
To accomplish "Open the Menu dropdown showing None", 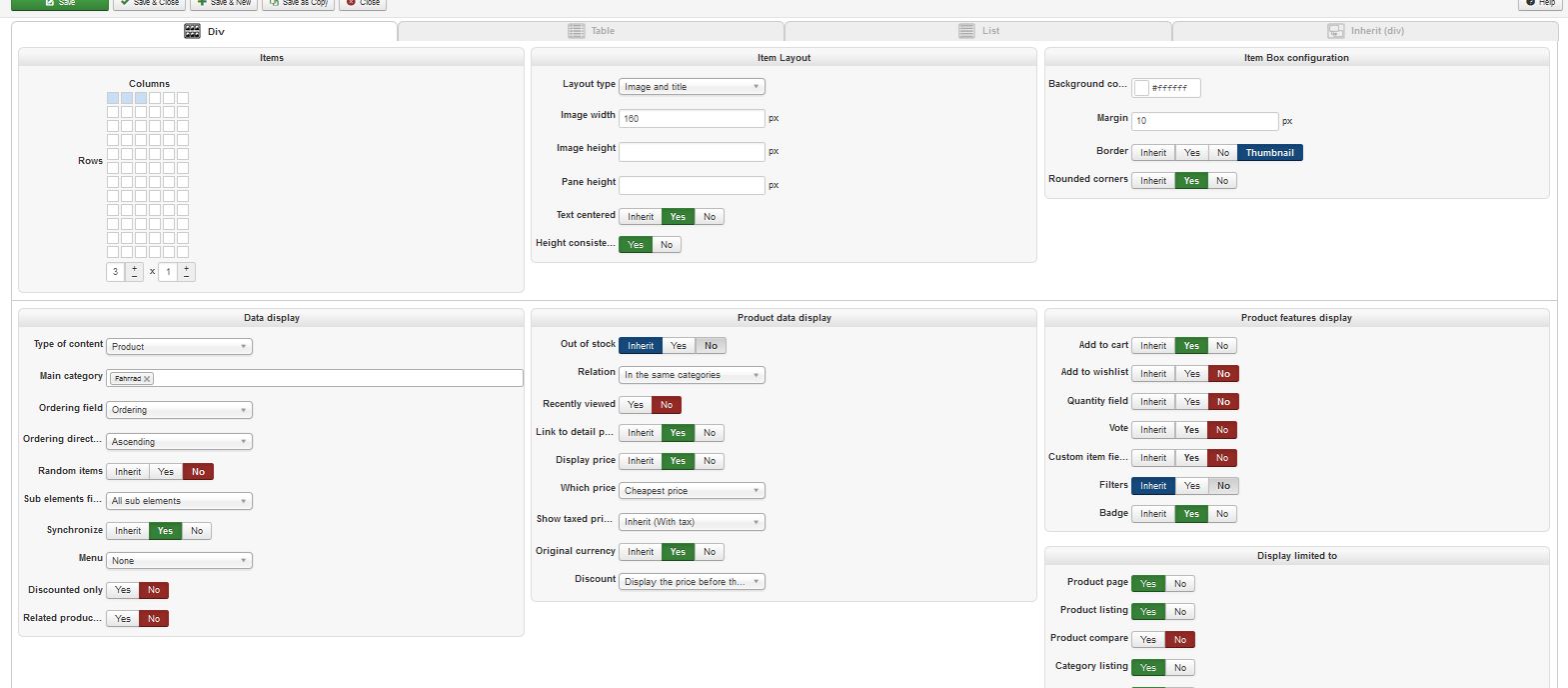I will point(179,561).
